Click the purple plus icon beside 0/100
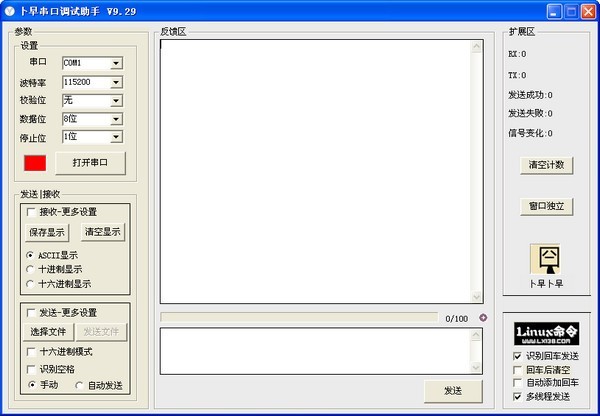600x416 pixels. pos(483,318)
